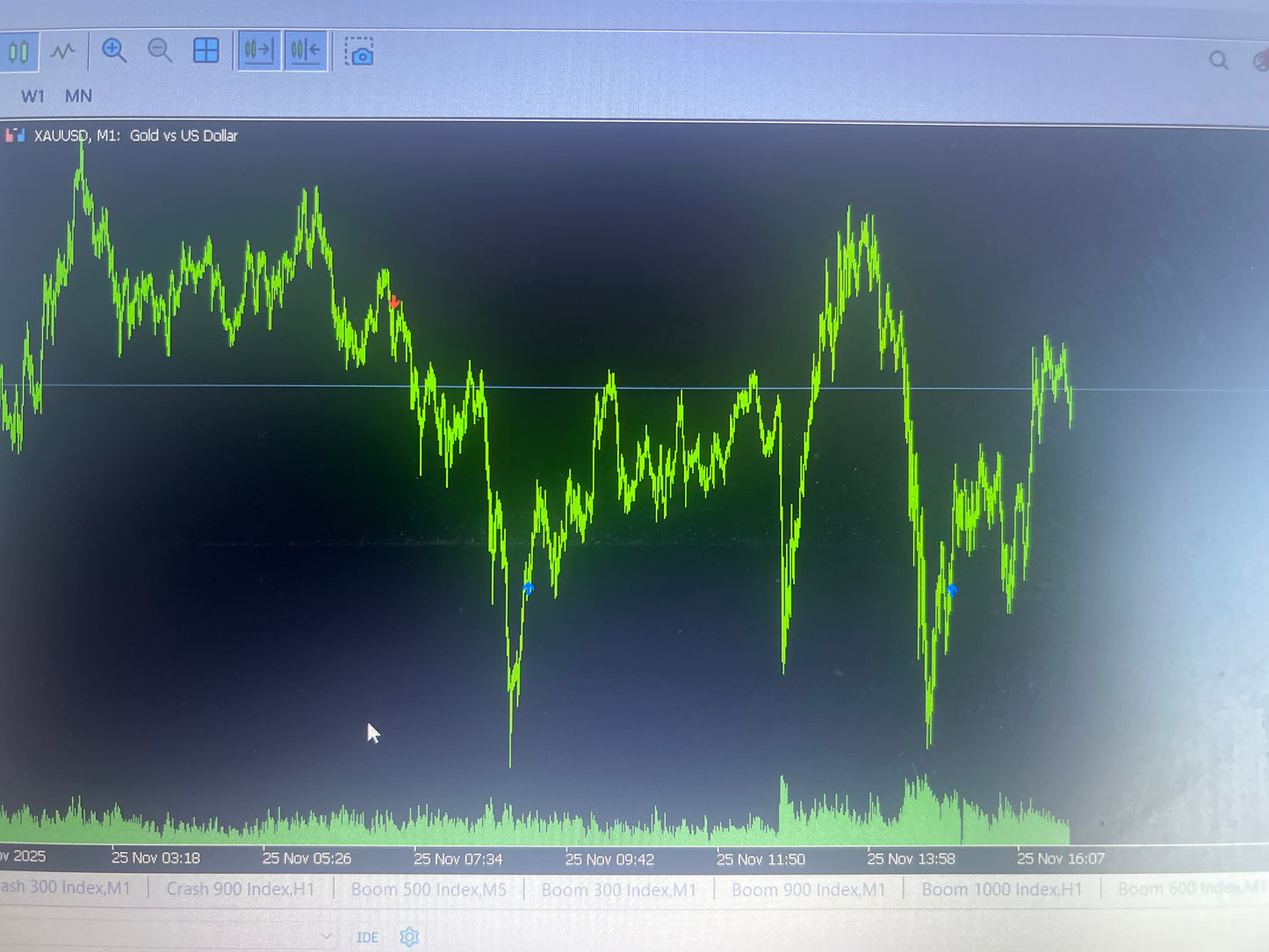This screenshot has height=952, width=1269.
Task: Click the chart screenshot camera icon
Action: [359, 52]
